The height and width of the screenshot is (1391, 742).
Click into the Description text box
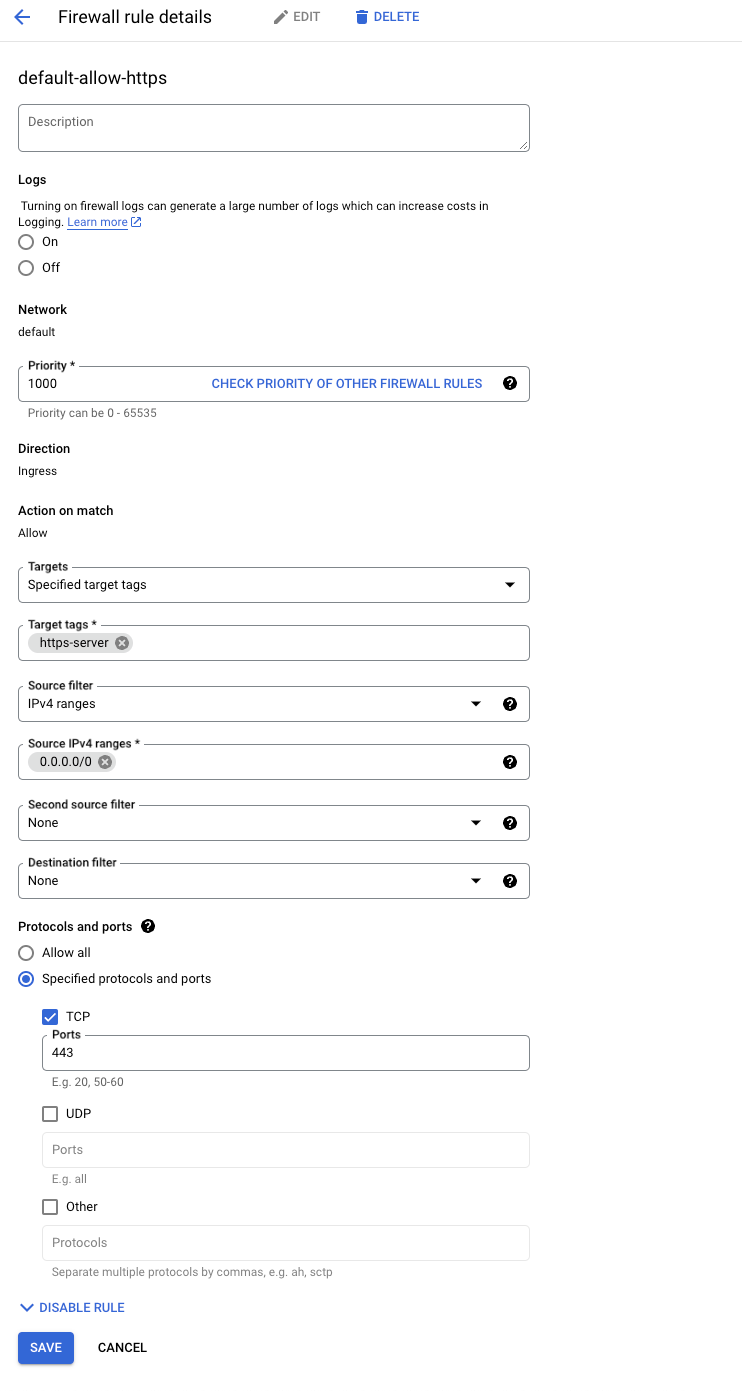click(273, 128)
